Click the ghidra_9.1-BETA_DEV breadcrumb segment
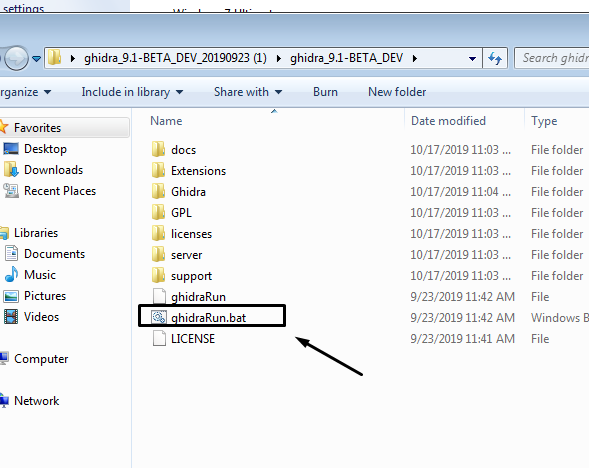Screen dimensions: 589x468 coord(346,58)
